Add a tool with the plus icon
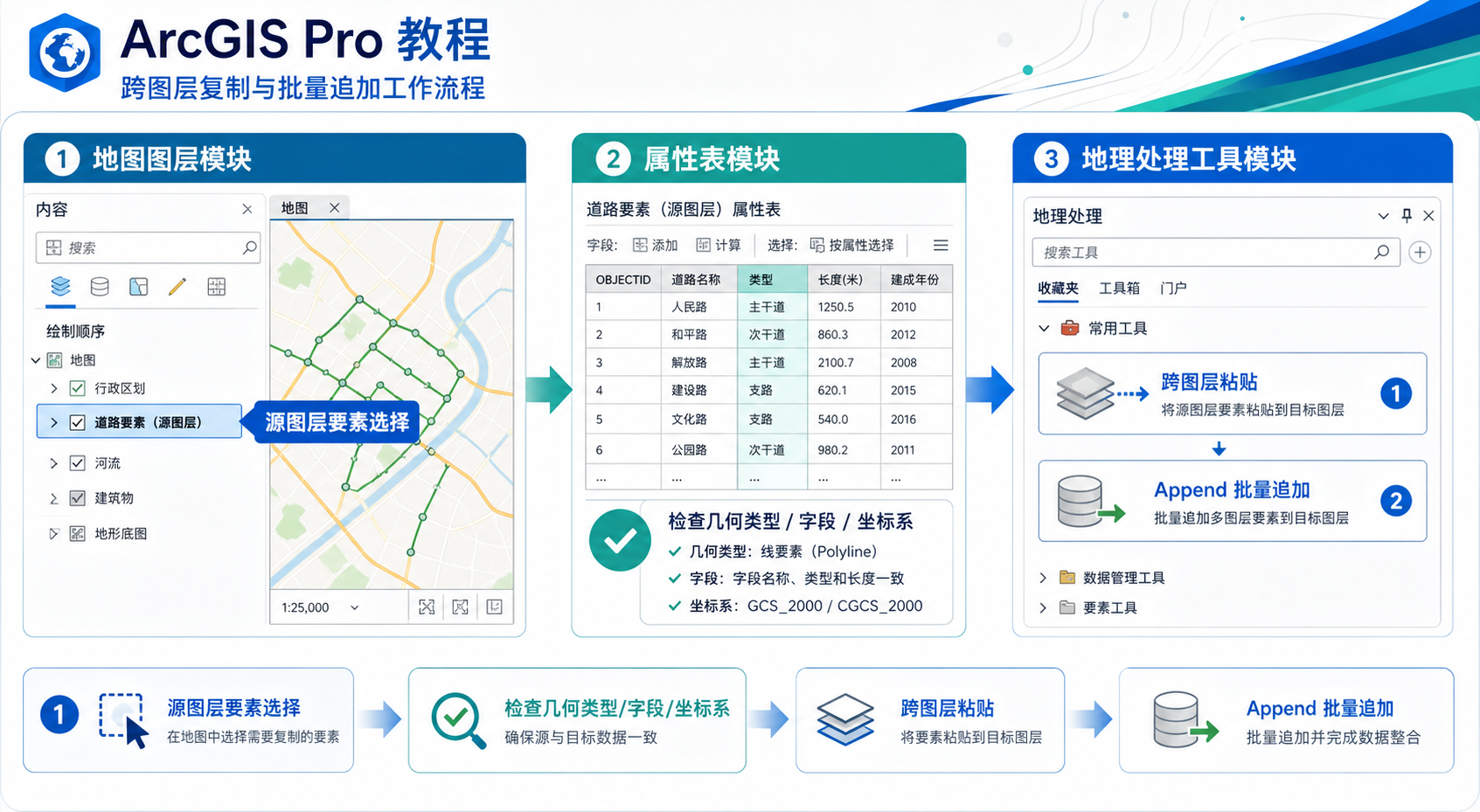 point(1420,253)
